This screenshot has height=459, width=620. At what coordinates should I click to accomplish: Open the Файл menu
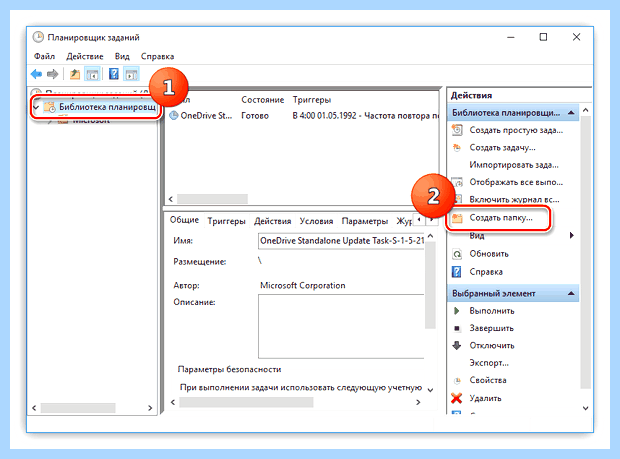[x=44, y=57]
